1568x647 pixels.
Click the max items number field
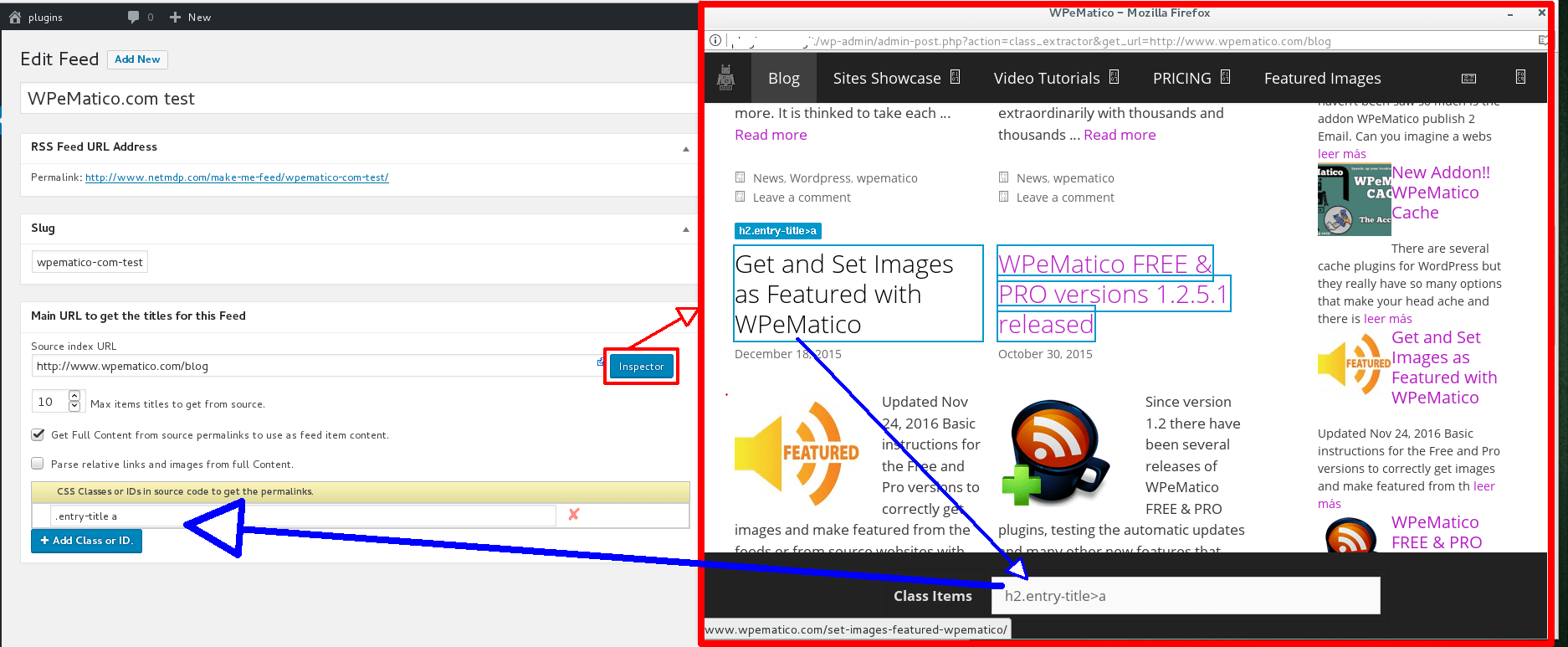49,402
